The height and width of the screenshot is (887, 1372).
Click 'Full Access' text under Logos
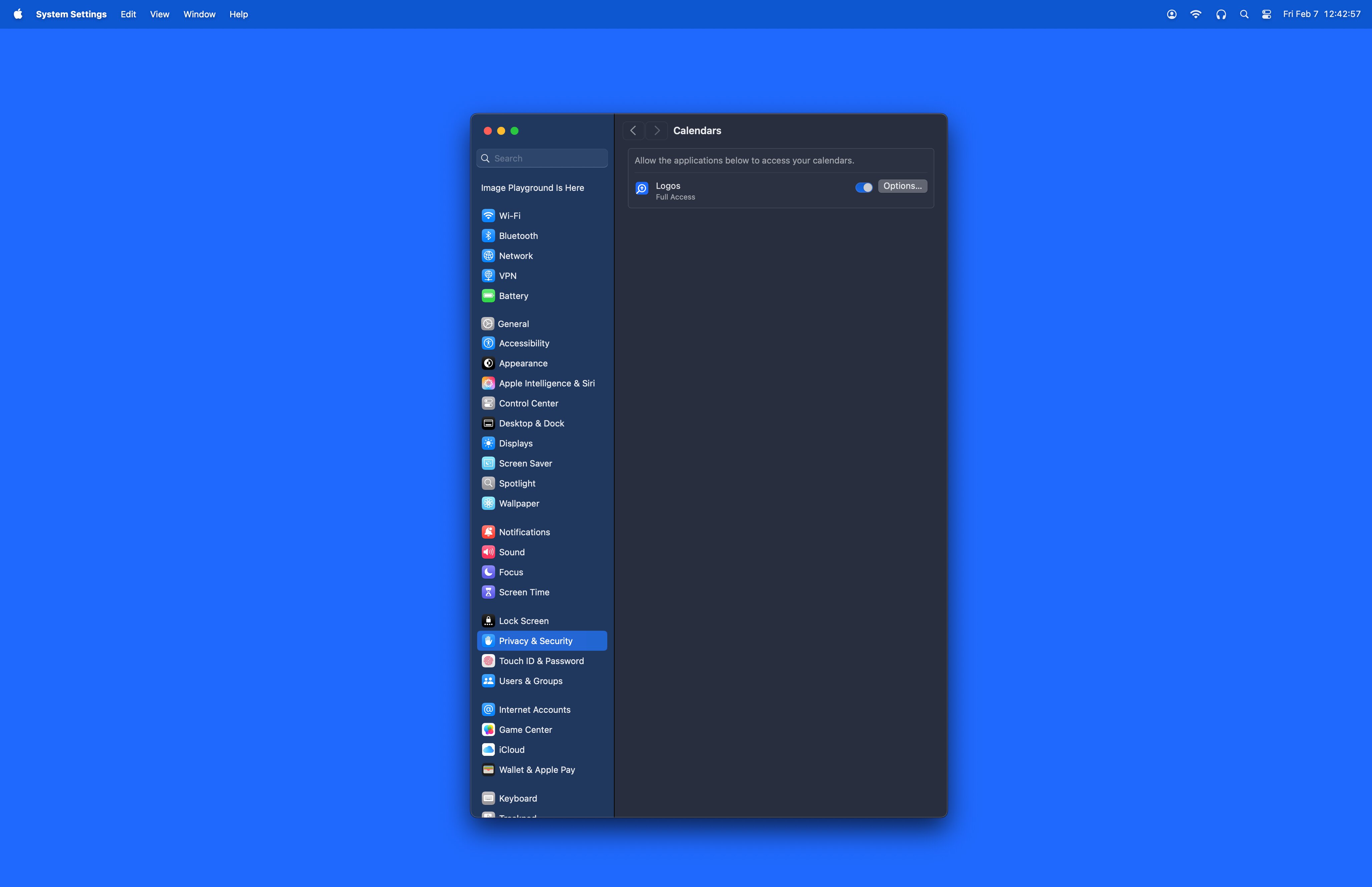675,197
